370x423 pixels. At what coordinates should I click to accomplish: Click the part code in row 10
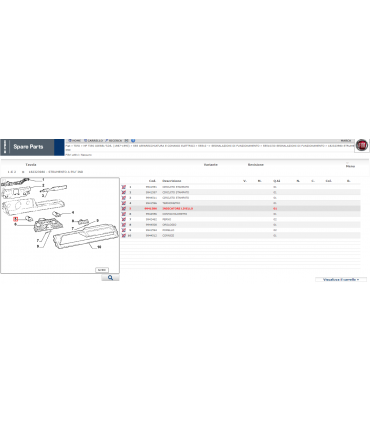click(151, 235)
